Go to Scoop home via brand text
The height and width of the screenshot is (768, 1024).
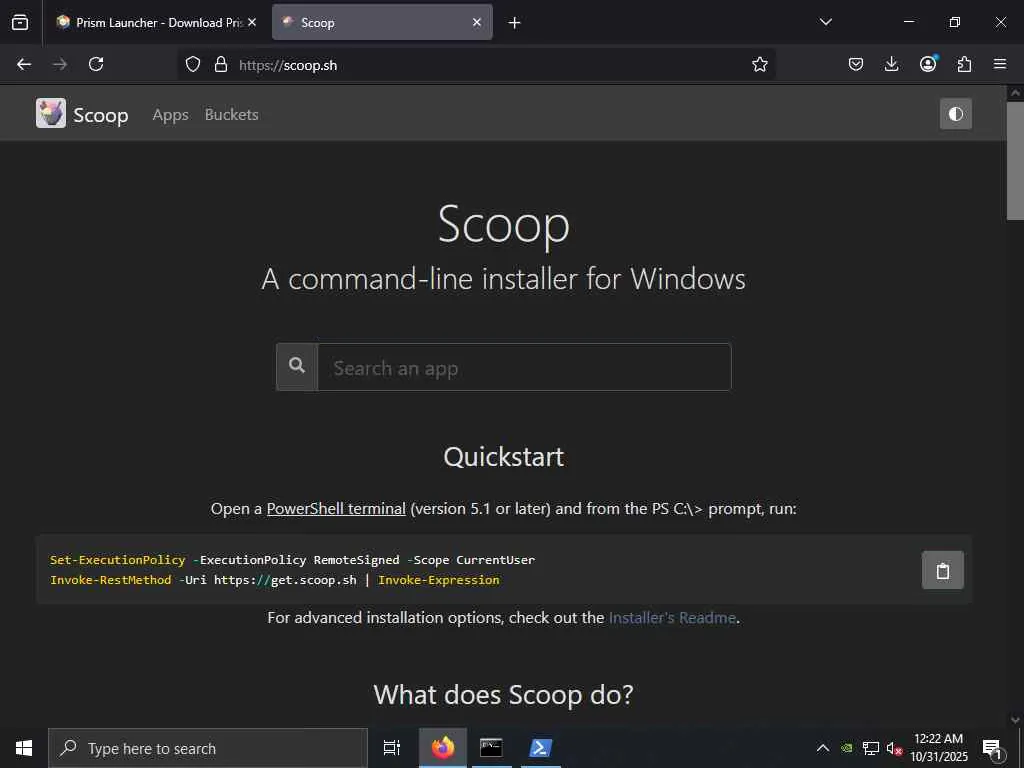point(101,115)
